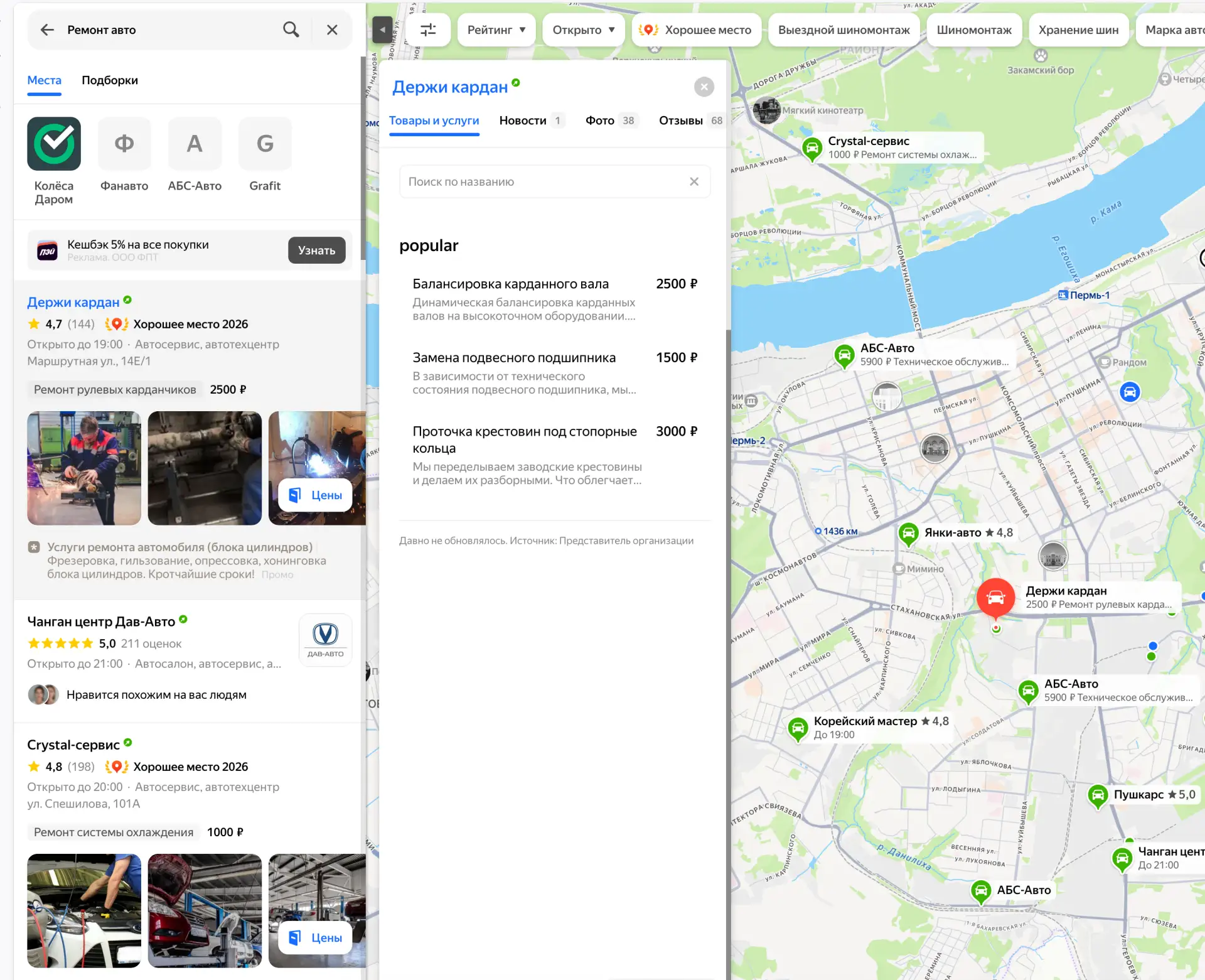Click the Дав-Авто Changan logo
Viewport: 1205px width, 980px height.
[x=325, y=640]
